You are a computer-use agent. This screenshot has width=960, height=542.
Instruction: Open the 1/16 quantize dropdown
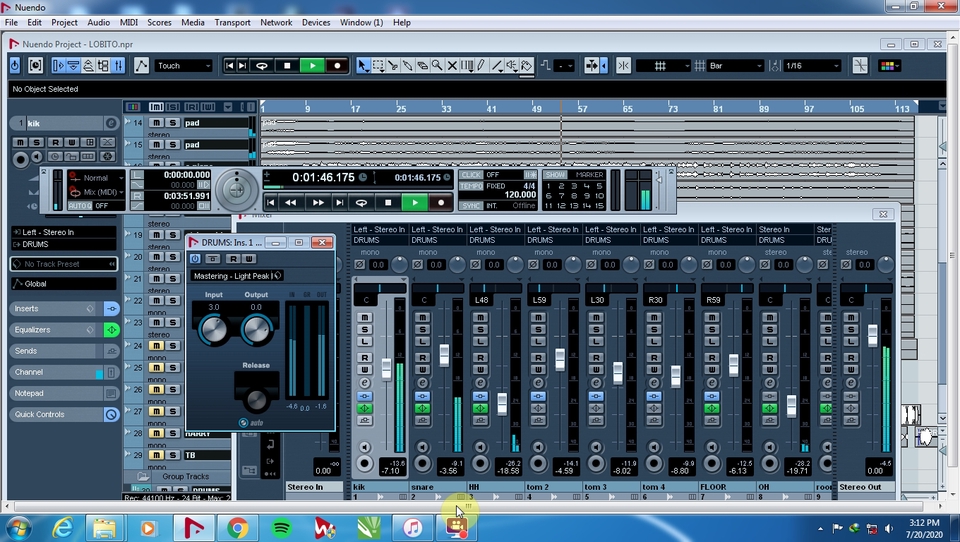pyautogui.click(x=812, y=66)
